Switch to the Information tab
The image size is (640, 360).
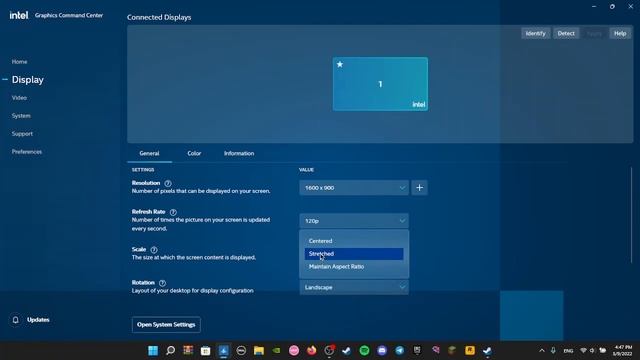(x=239, y=153)
